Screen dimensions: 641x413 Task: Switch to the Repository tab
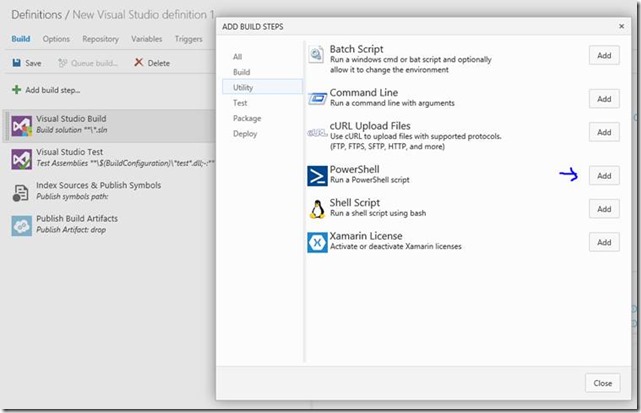tap(100, 39)
